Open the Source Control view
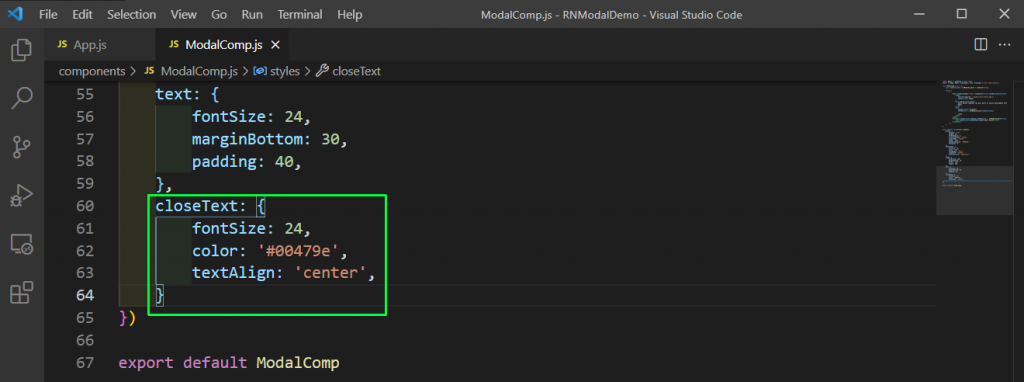 point(22,147)
